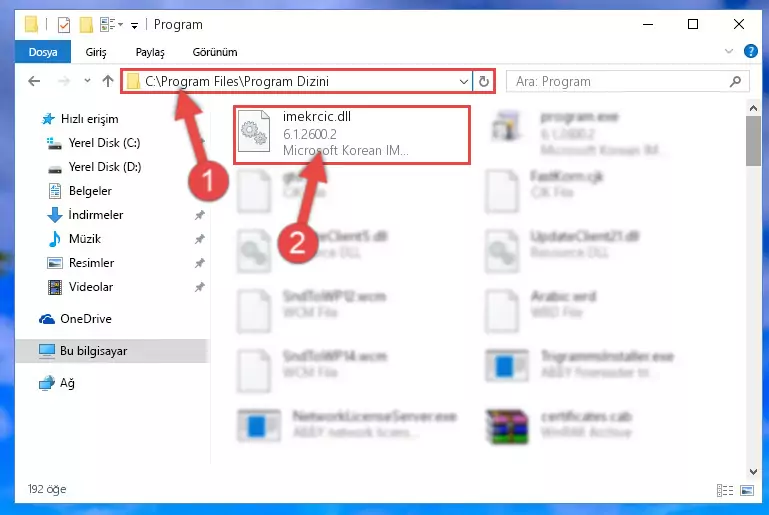This screenshot has width=769, height=515.
Task: Click the title bar folder icon
Action: (x=31, y=24)
